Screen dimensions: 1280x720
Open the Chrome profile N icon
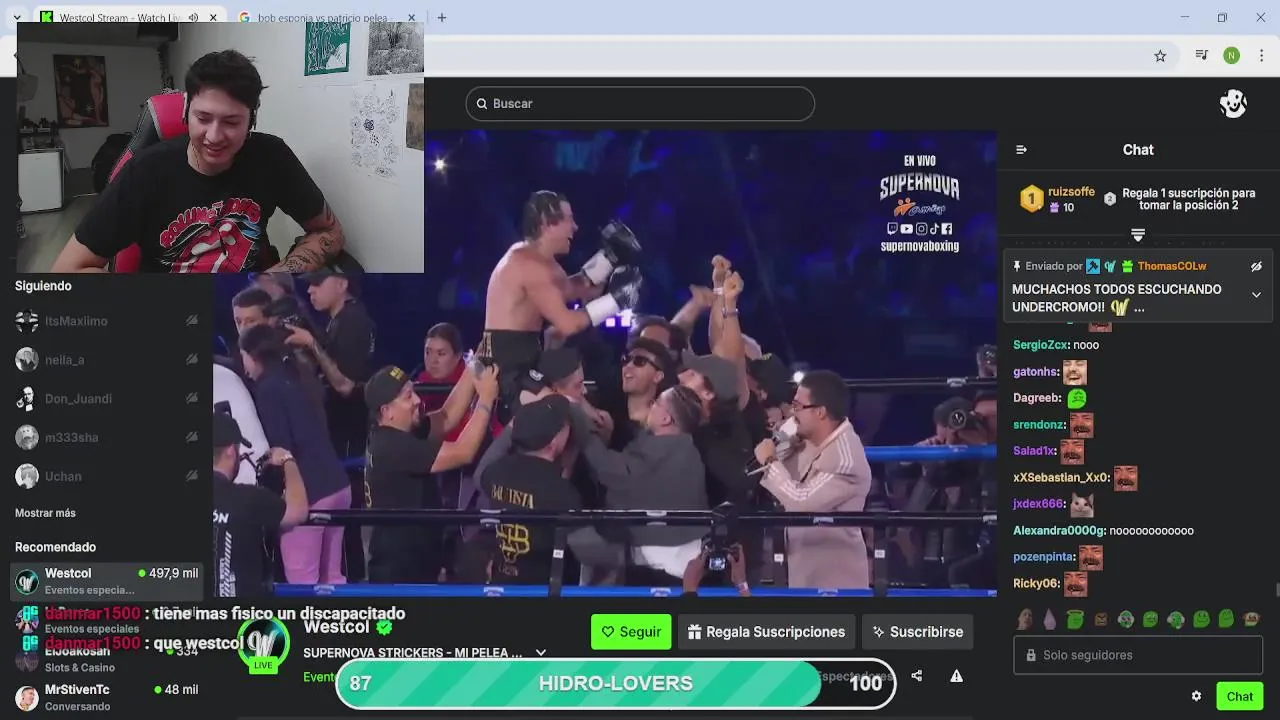pos(1231,56)
